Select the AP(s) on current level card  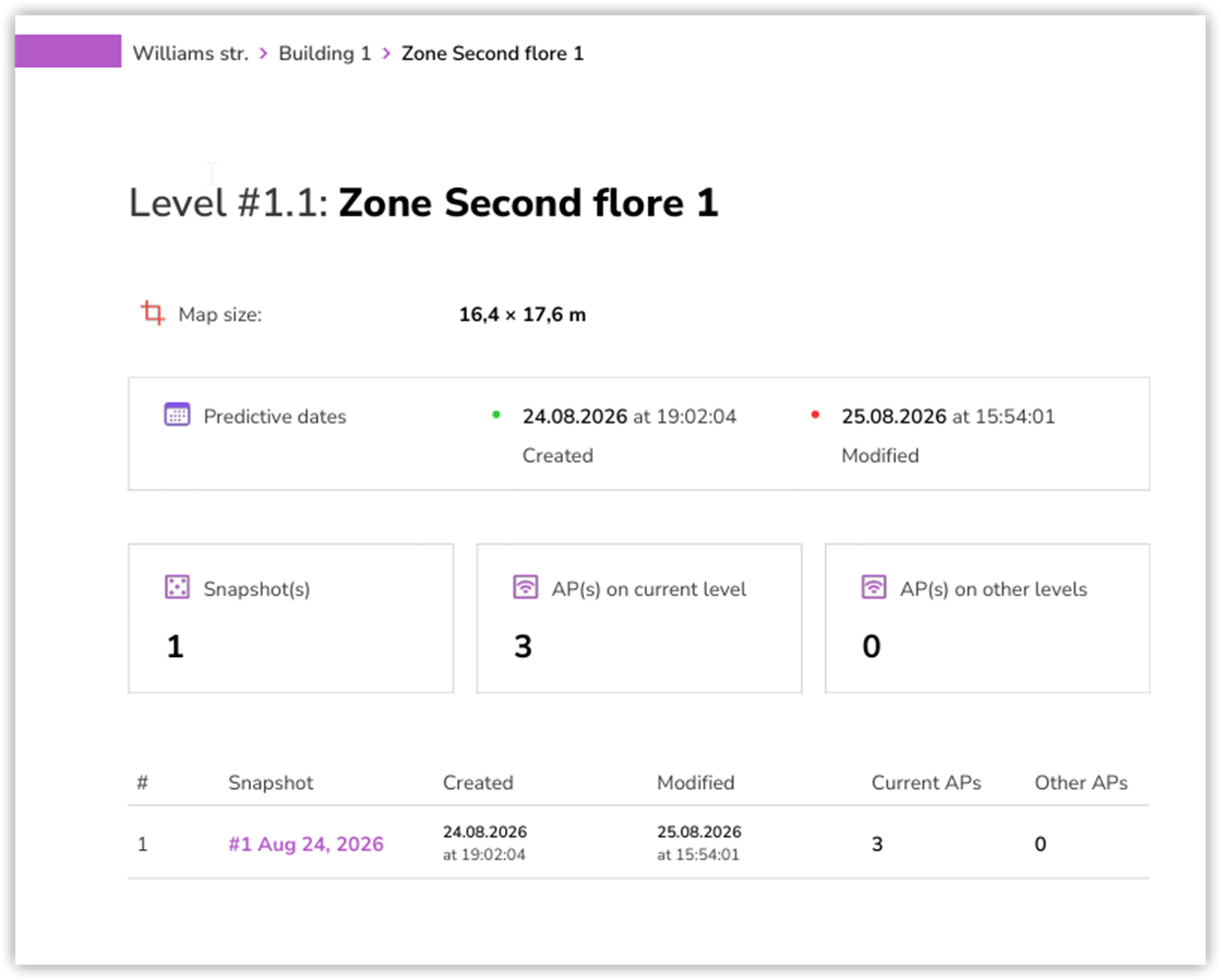[x=639, y=619]
